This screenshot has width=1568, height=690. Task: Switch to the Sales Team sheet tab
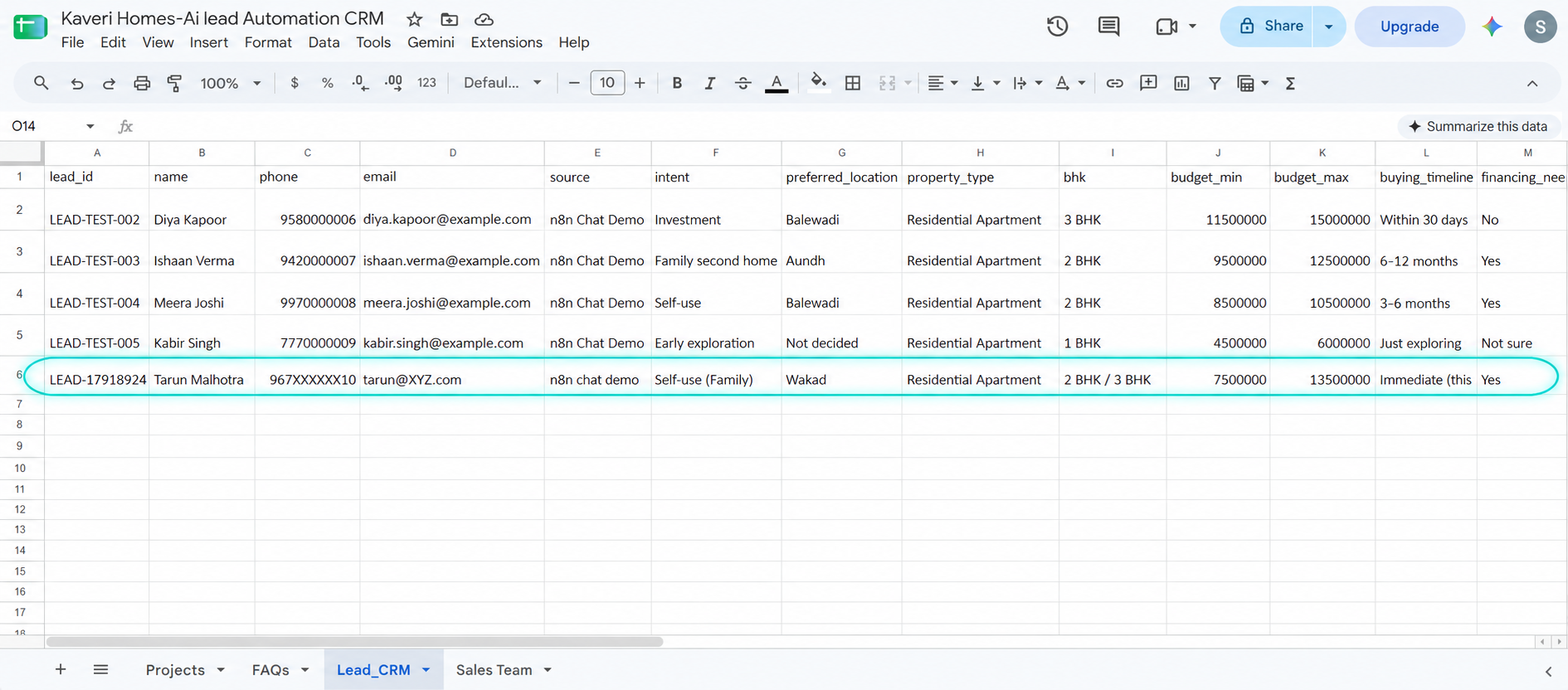pos(494,670)
